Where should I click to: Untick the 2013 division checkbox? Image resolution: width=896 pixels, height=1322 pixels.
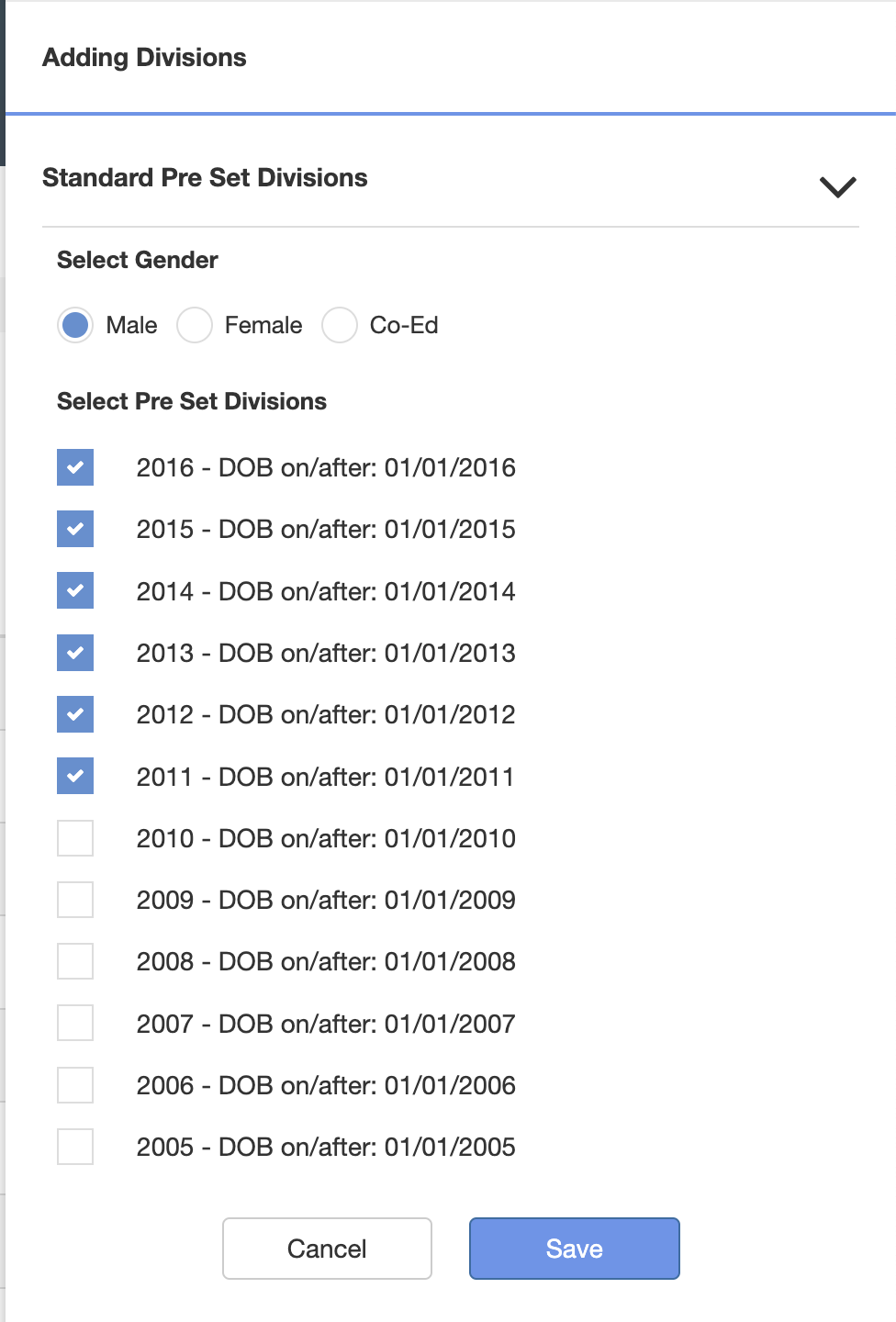click(x=75, y=653)
